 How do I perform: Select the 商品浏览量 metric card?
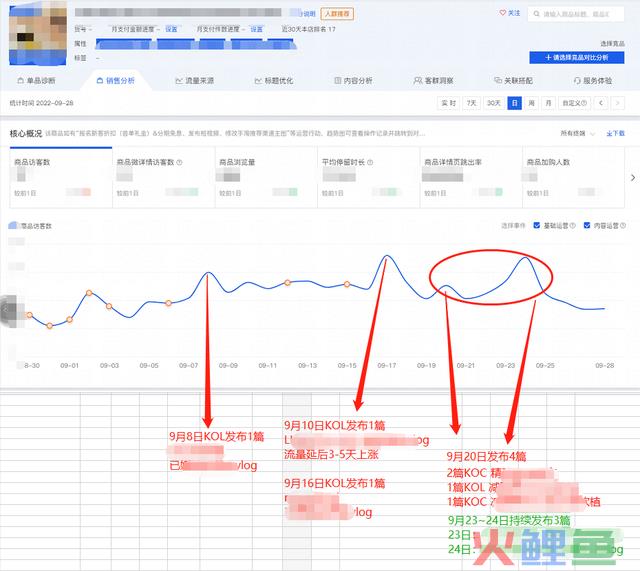pyautogui.click(x=266, y=178)
